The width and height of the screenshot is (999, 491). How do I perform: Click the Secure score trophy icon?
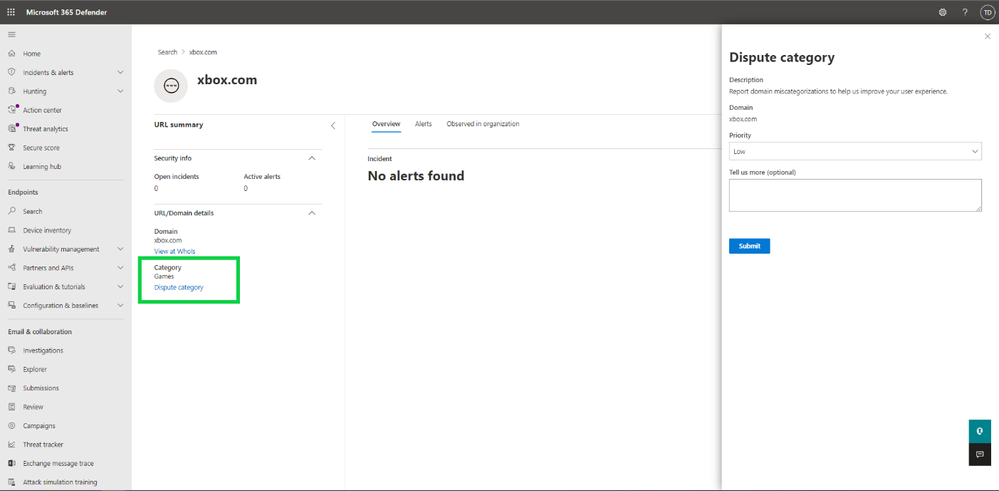pos(11,147)
